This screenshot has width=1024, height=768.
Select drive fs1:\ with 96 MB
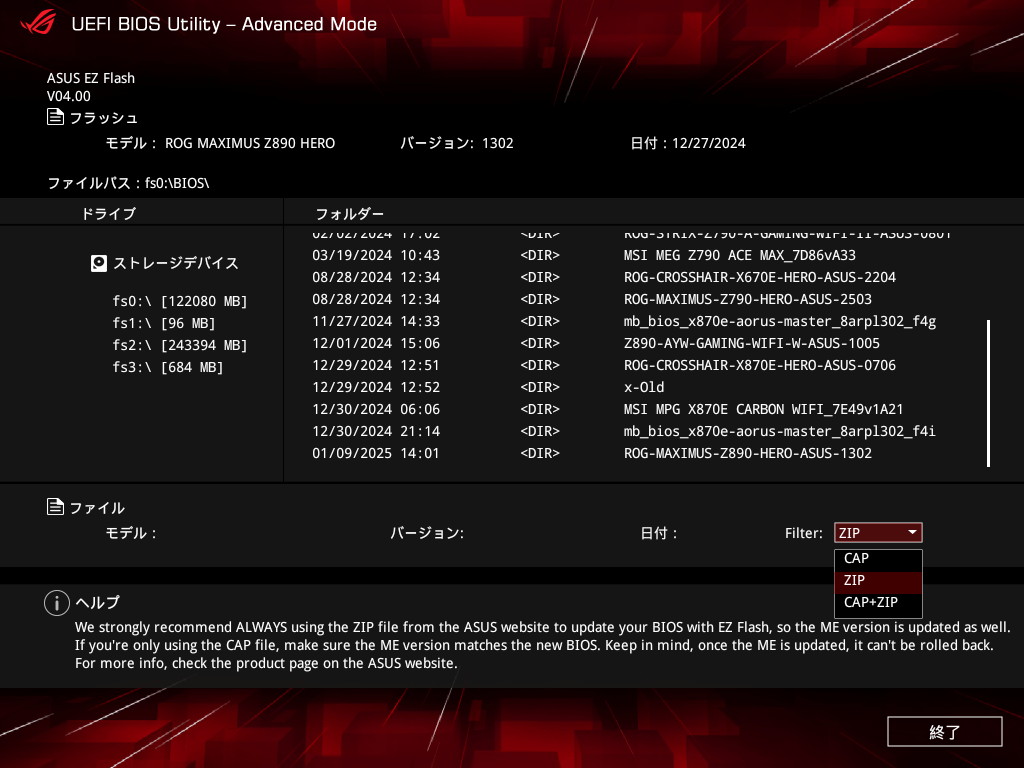(164, 323)
